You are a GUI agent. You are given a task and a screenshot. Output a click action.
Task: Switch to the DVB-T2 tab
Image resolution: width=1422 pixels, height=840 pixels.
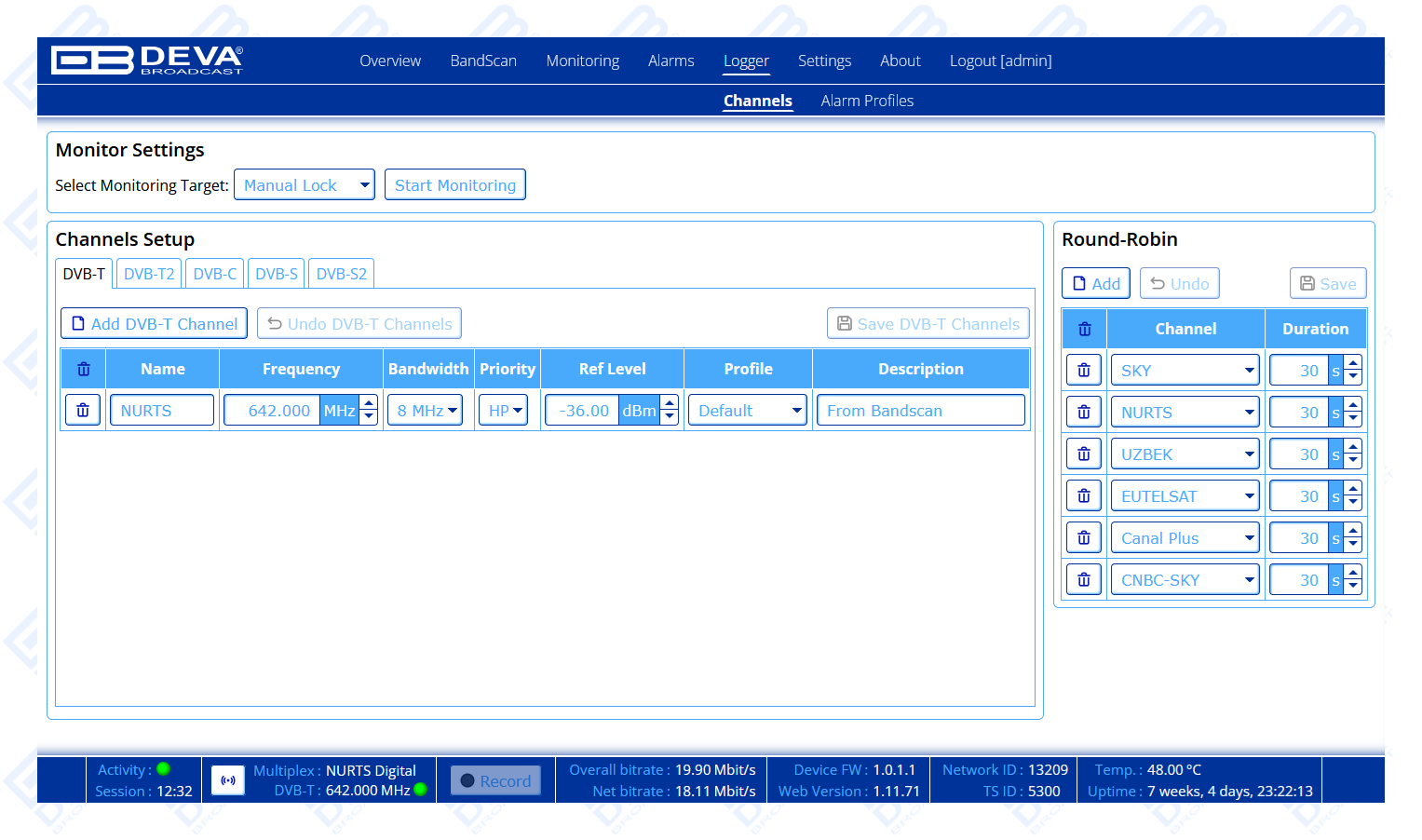pyautogui.click(x=149, y=274)
